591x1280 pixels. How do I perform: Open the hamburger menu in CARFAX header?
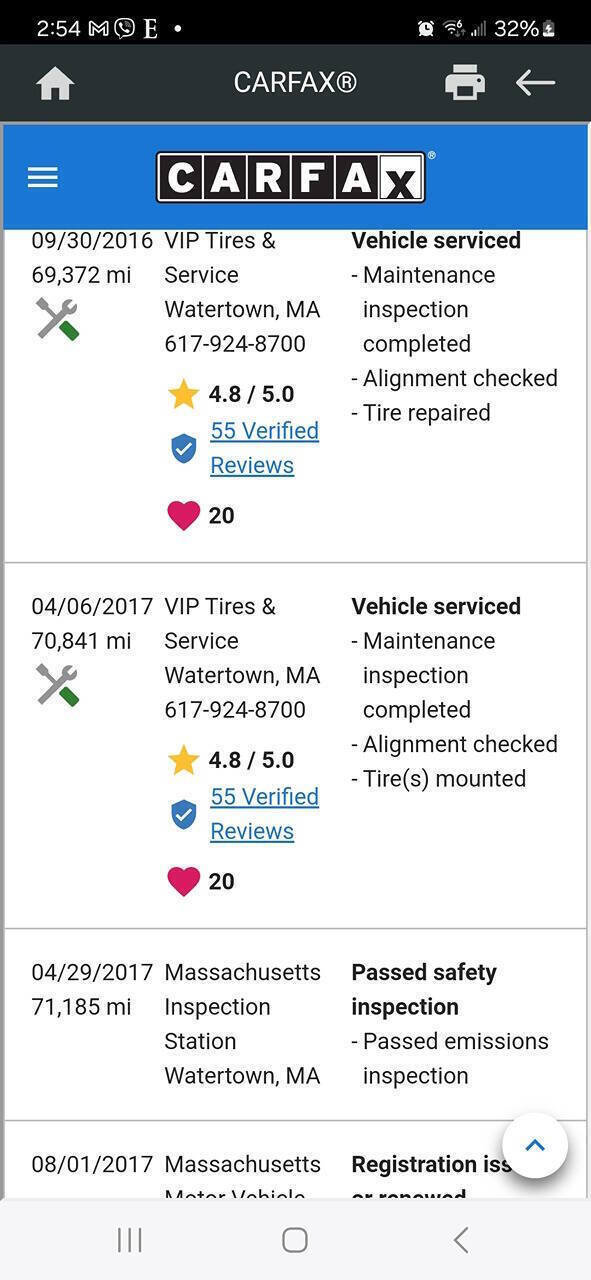[43, 178]
